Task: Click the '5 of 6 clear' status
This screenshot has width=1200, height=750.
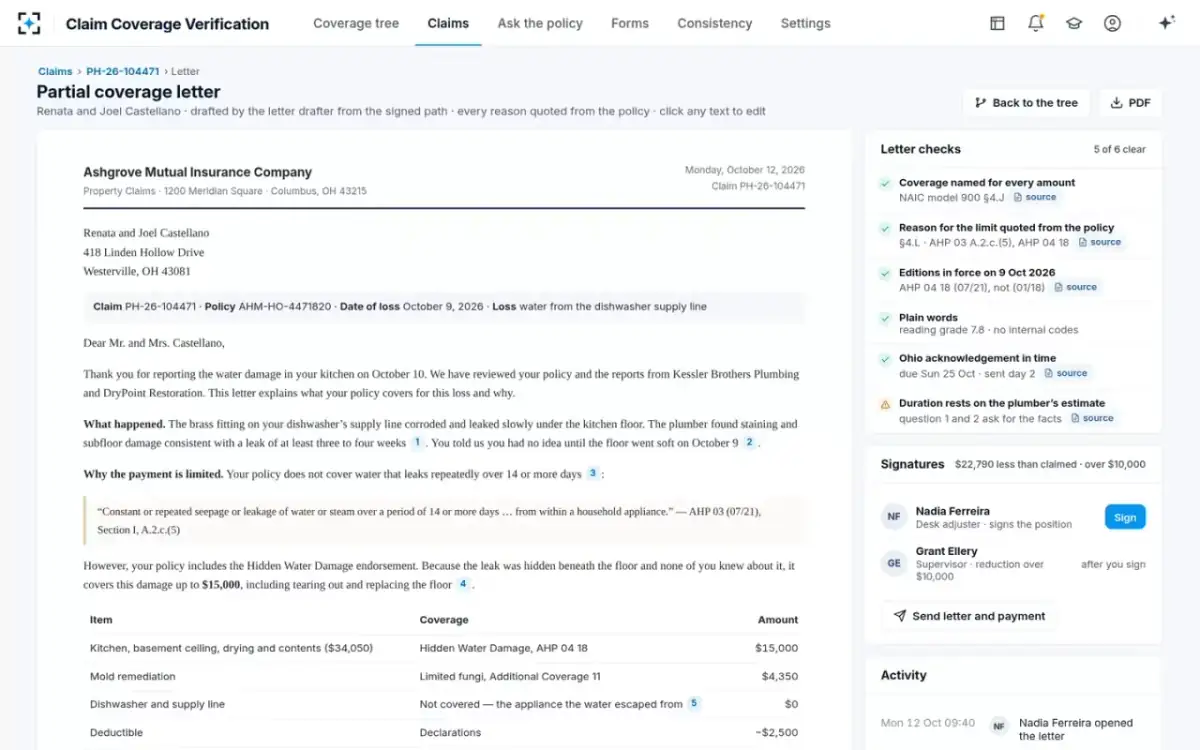Action: point(1120,149)
